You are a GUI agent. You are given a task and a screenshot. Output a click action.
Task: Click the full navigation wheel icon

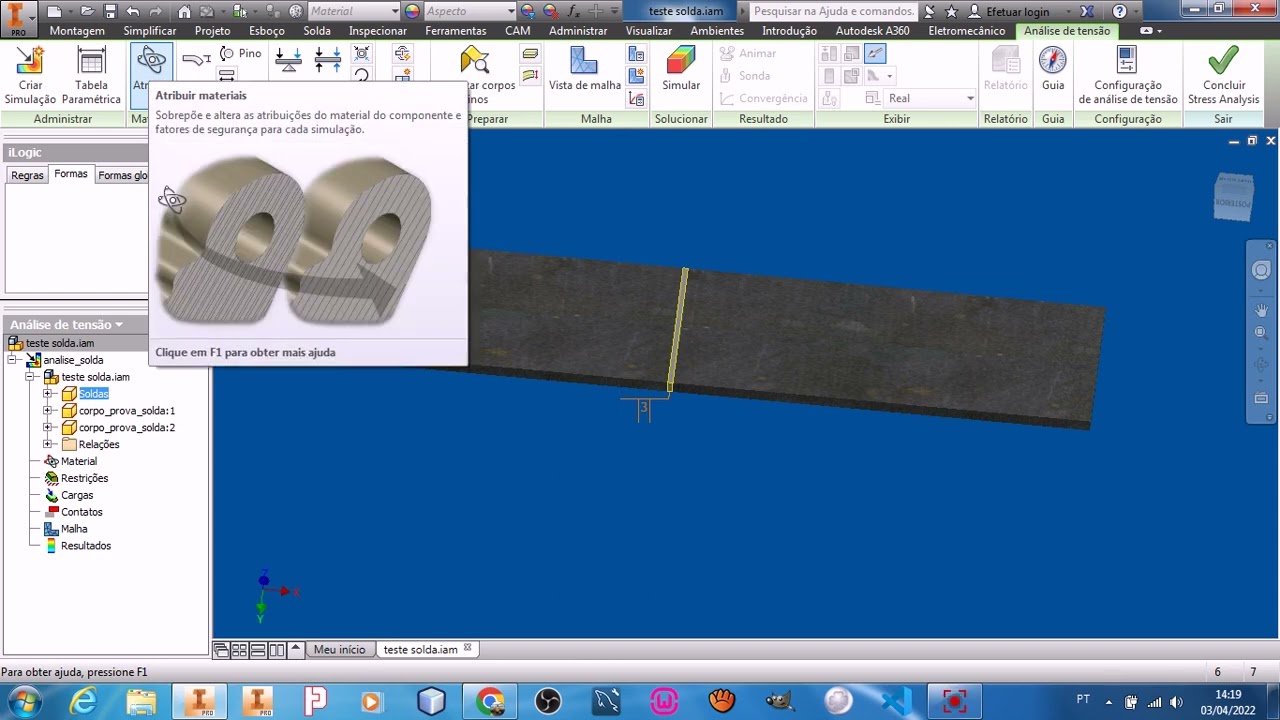(x=1261, y=270)
